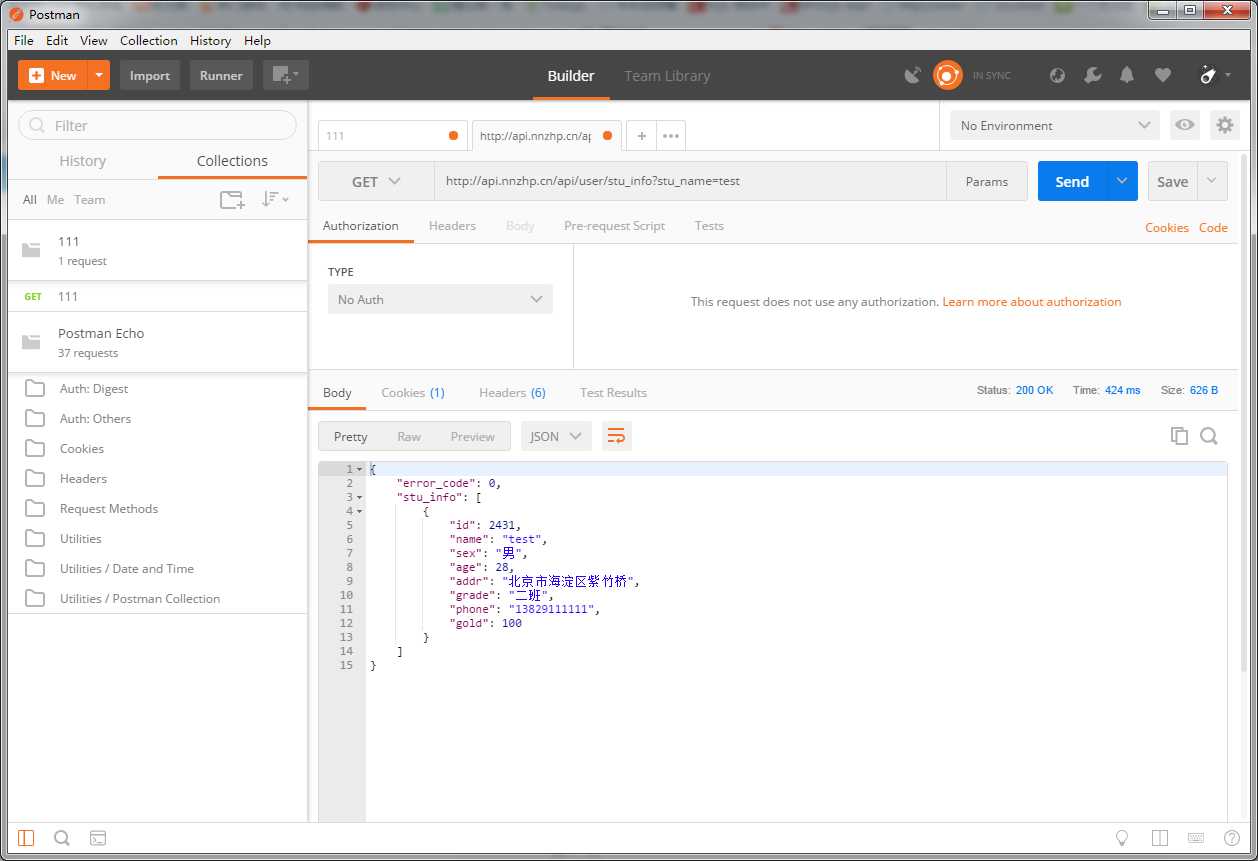This screenshot has width=1258, height=861.
Task: Open the wrench settings icon
Action: (1092, 75)
